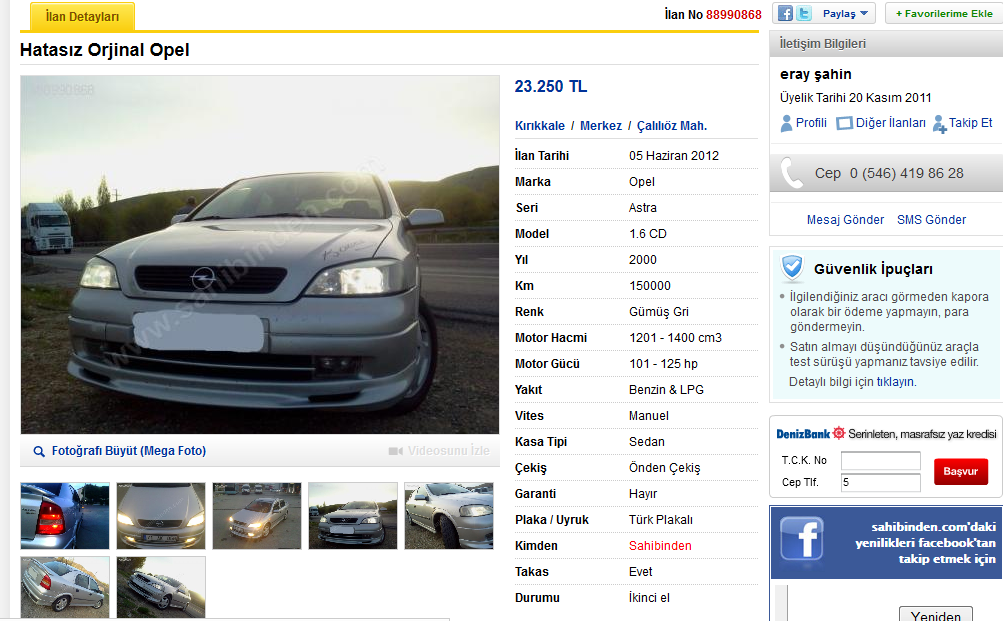This screenshot has width=1003, height=621.
Task: Click the İlan Tarihi value 05 Haziran 2012
Action: pyautogui.click(x=674, y=156)
